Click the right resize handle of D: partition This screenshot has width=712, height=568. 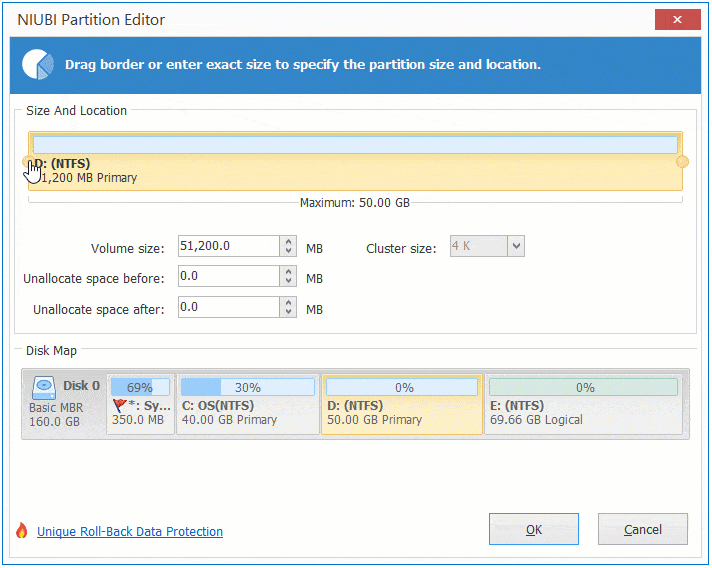point(682,162)
